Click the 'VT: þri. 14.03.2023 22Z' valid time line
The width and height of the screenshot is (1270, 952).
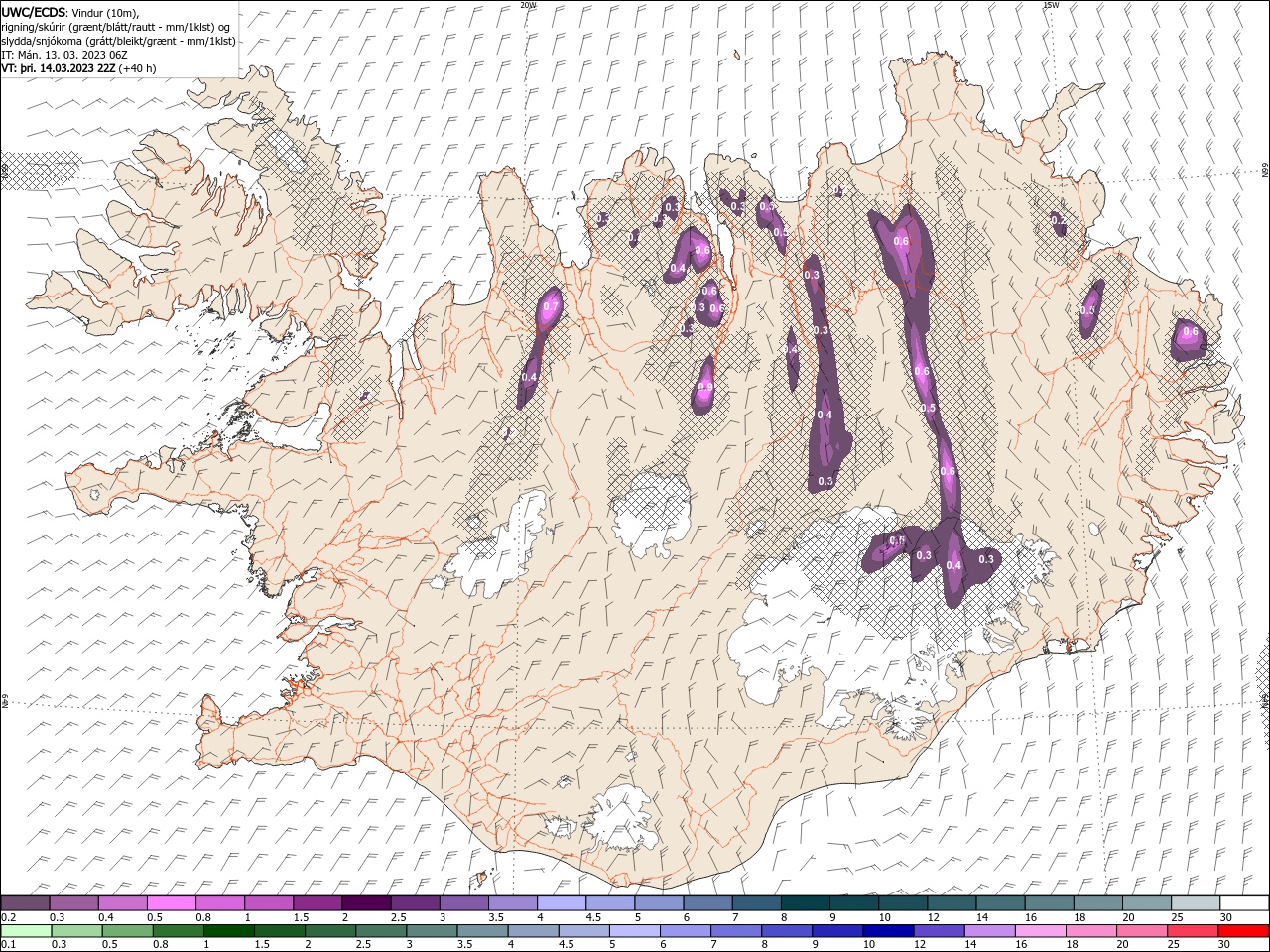59,68
